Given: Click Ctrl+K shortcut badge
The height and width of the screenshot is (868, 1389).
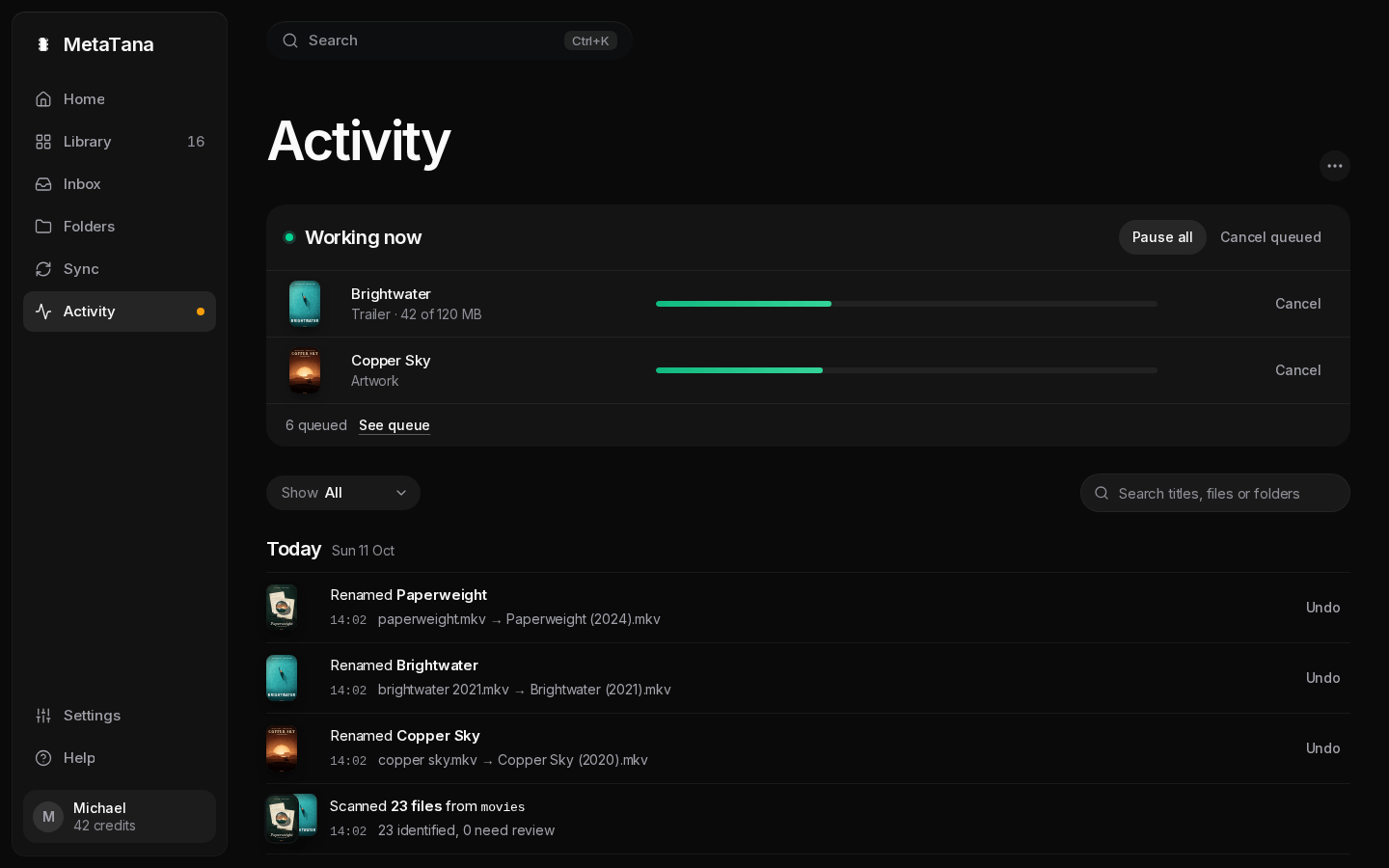Looking at the screenshot, I should [x=590, y=41].
